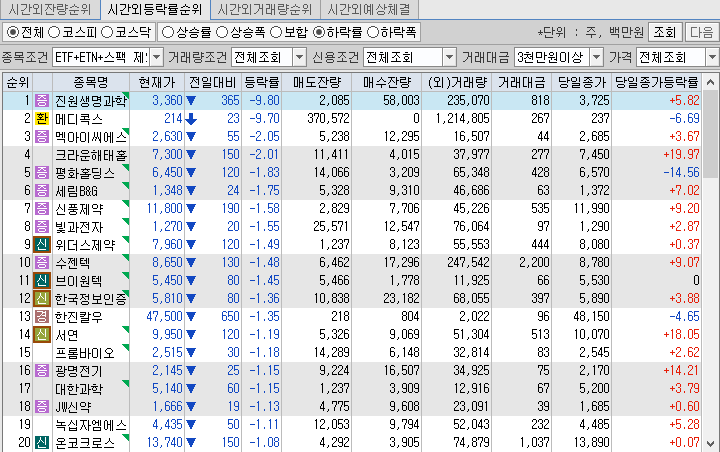Viewport: 720px width, 452px height.
Task: Click the 증 badge next to 평화홀딩스
Action: click(x=42, y=172)
